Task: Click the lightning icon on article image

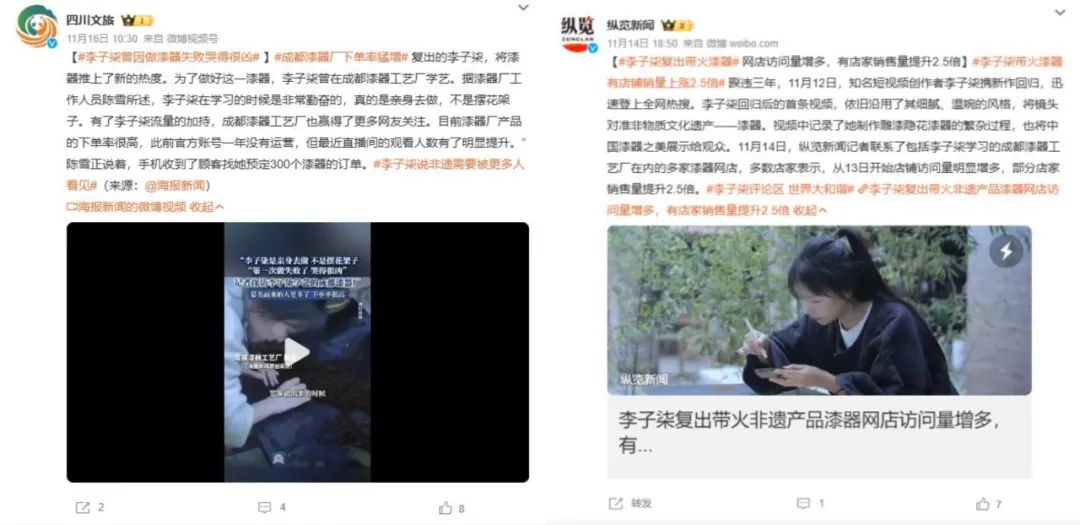Action: coord(1006,251)
